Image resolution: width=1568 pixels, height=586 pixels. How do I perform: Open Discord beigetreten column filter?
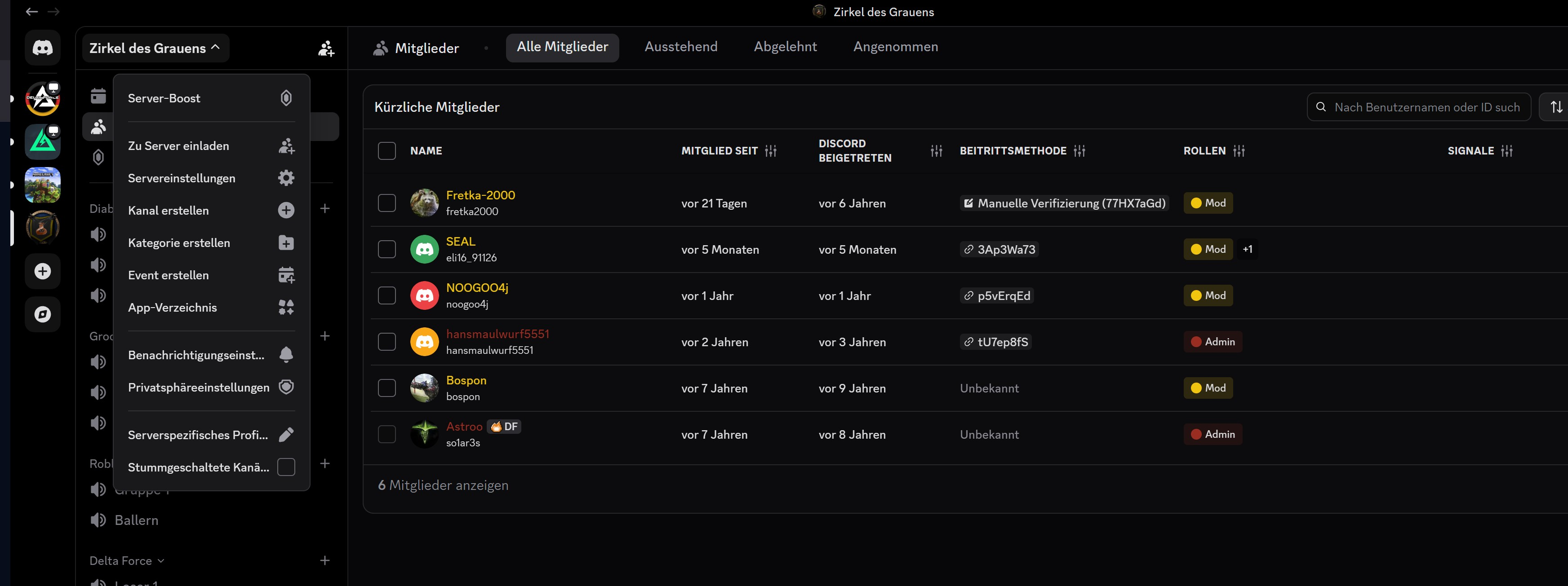point(936,151)
